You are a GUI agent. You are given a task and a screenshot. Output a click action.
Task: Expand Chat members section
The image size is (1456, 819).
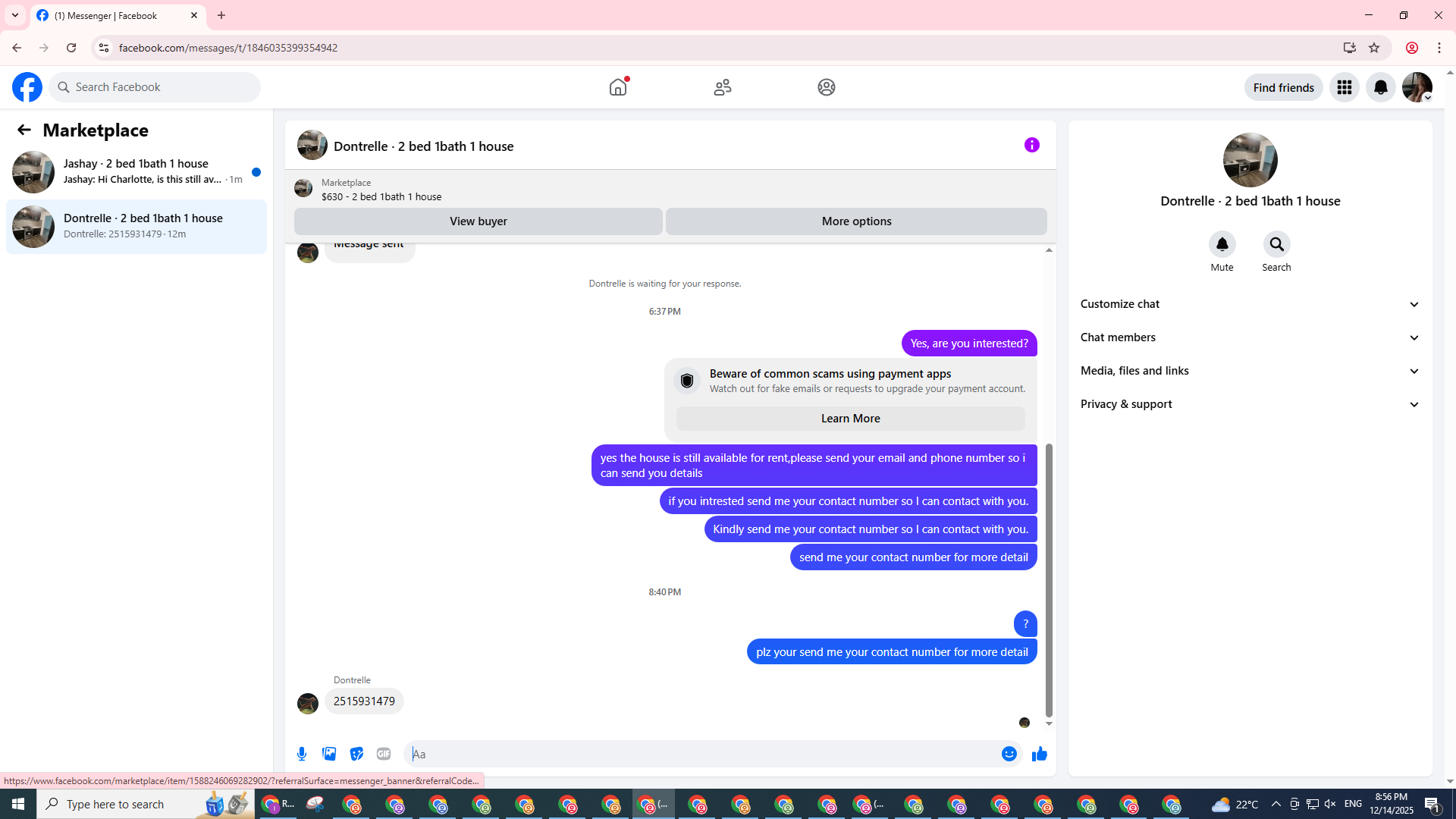click(x=1249, y=337)
